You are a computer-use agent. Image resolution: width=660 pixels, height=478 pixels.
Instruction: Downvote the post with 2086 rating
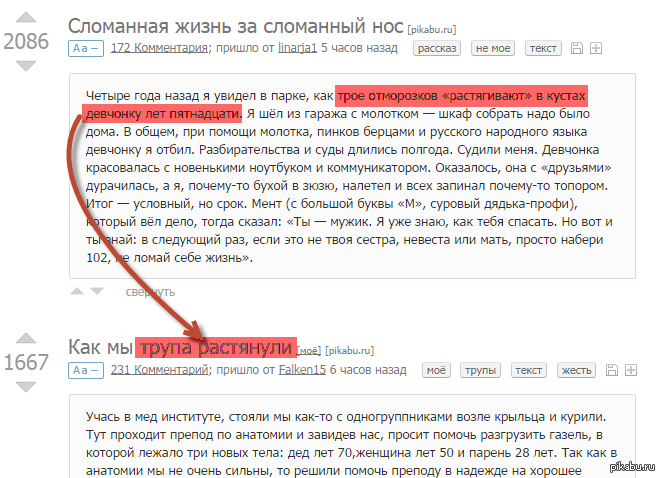[x=26, y=66]
